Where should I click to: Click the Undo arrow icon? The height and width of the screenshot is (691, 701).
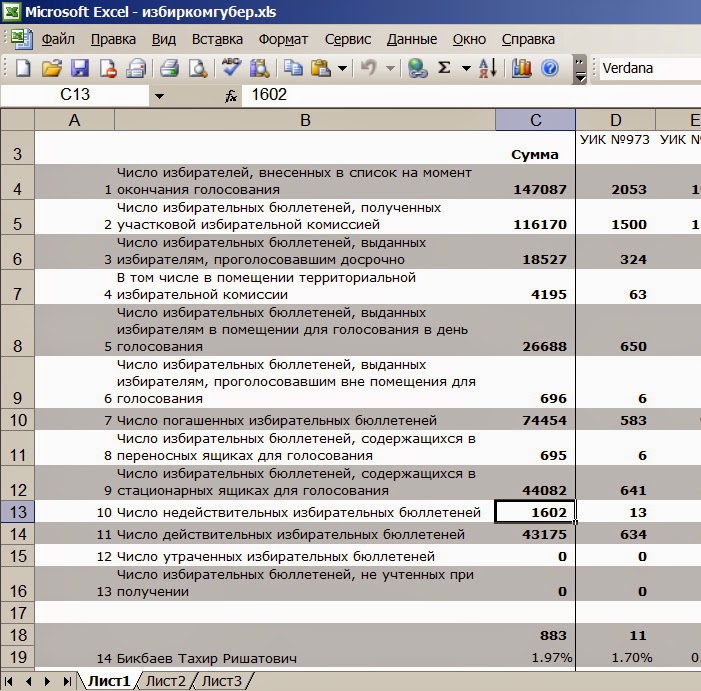pyautogui.click(x=369, y=68)
